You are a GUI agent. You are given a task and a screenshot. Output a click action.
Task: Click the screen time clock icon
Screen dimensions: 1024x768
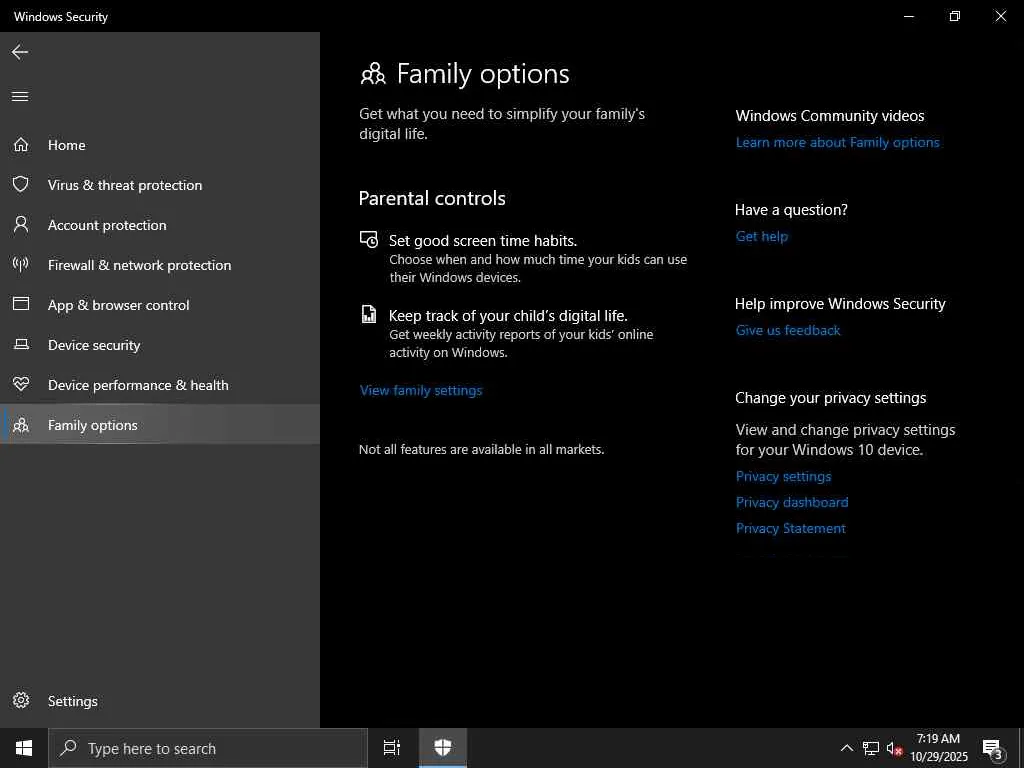[x=369, y=240]
